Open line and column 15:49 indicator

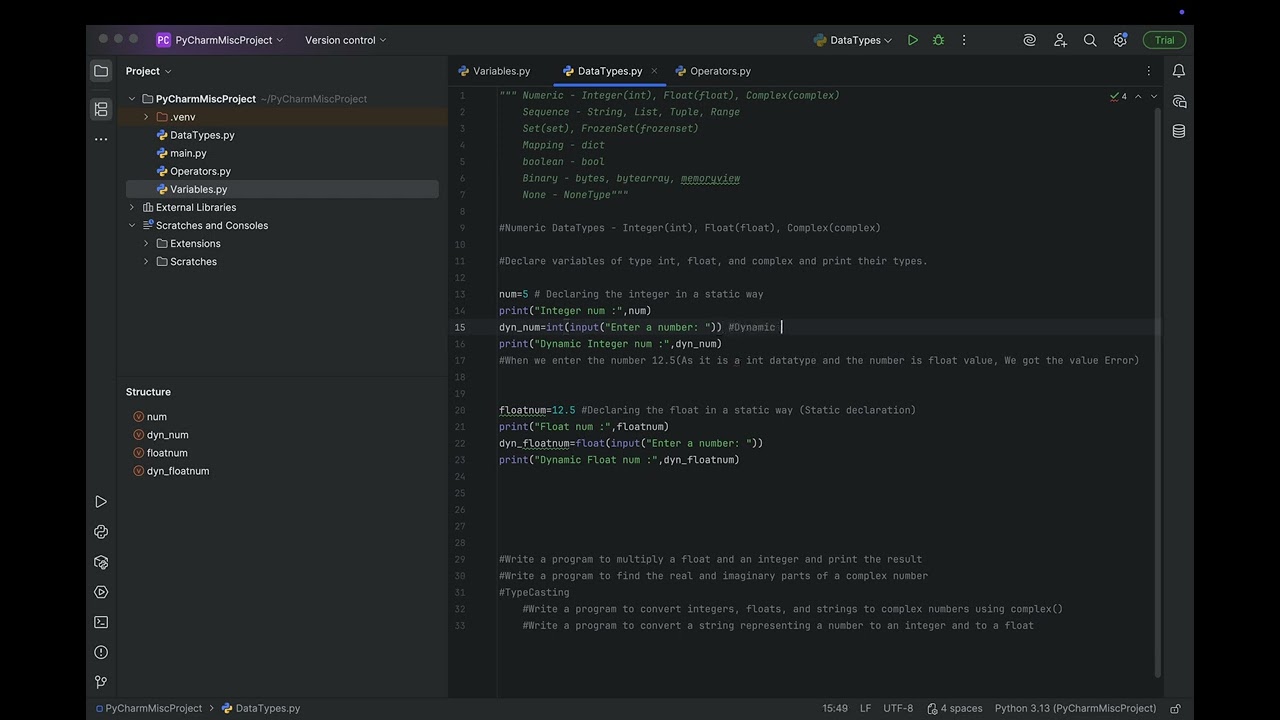[x=835, y=708]
